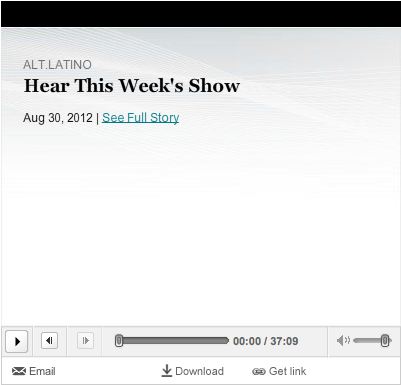Screen dimensions: 401x385
Task: Click the black header bar at the top
Action: coord(201,14)
